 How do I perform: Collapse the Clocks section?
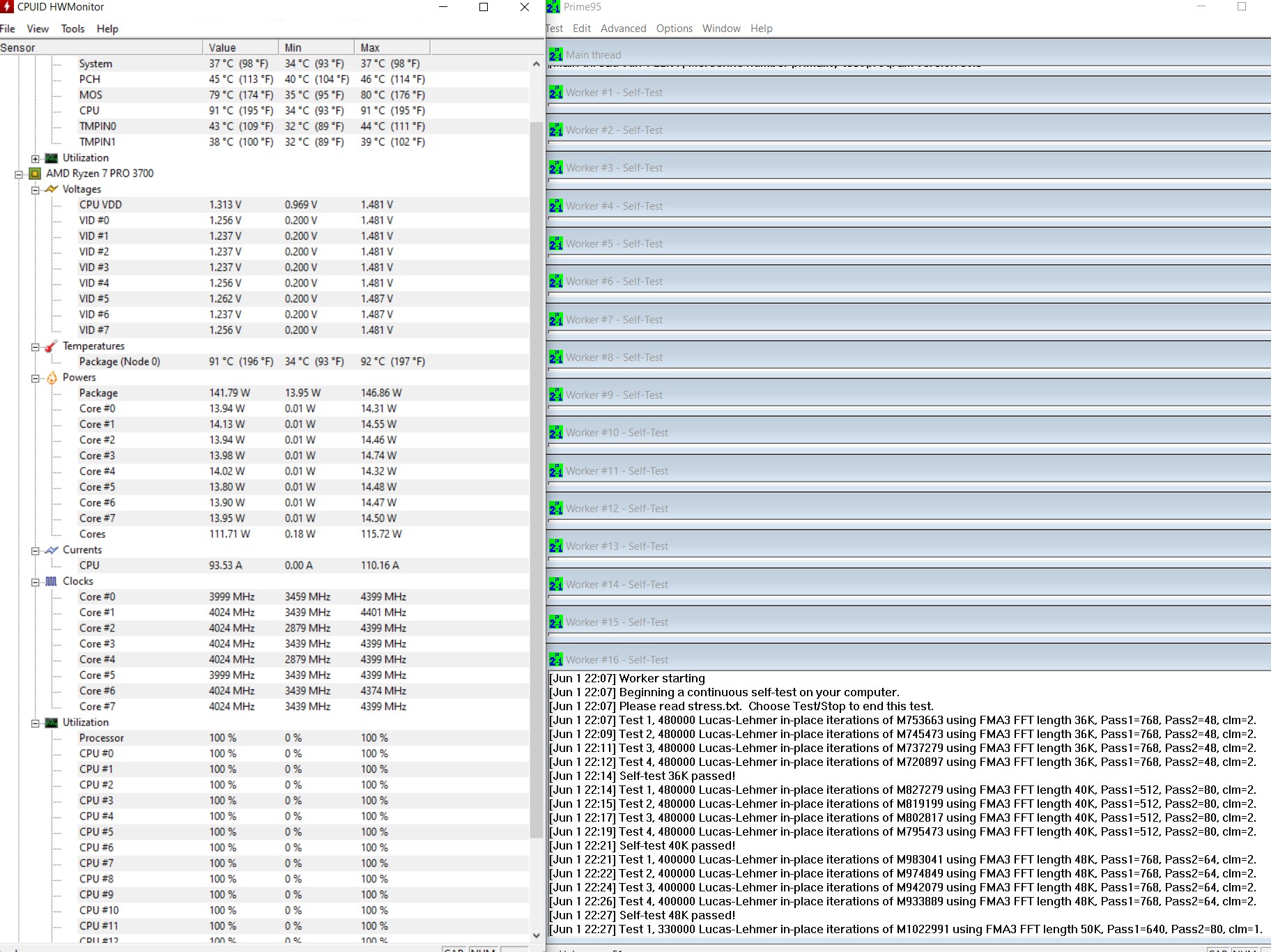(35, 582)
